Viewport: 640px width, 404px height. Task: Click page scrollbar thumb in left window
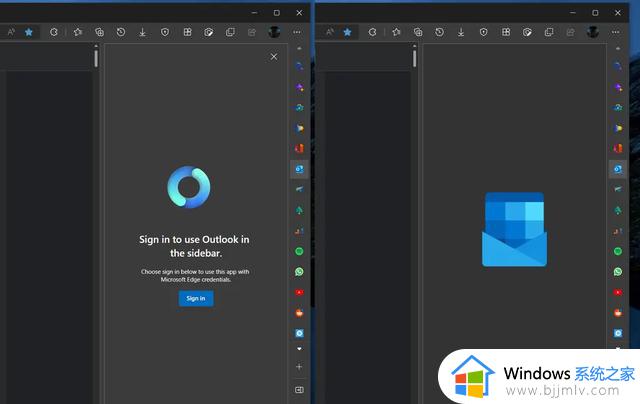pos(96,58)
